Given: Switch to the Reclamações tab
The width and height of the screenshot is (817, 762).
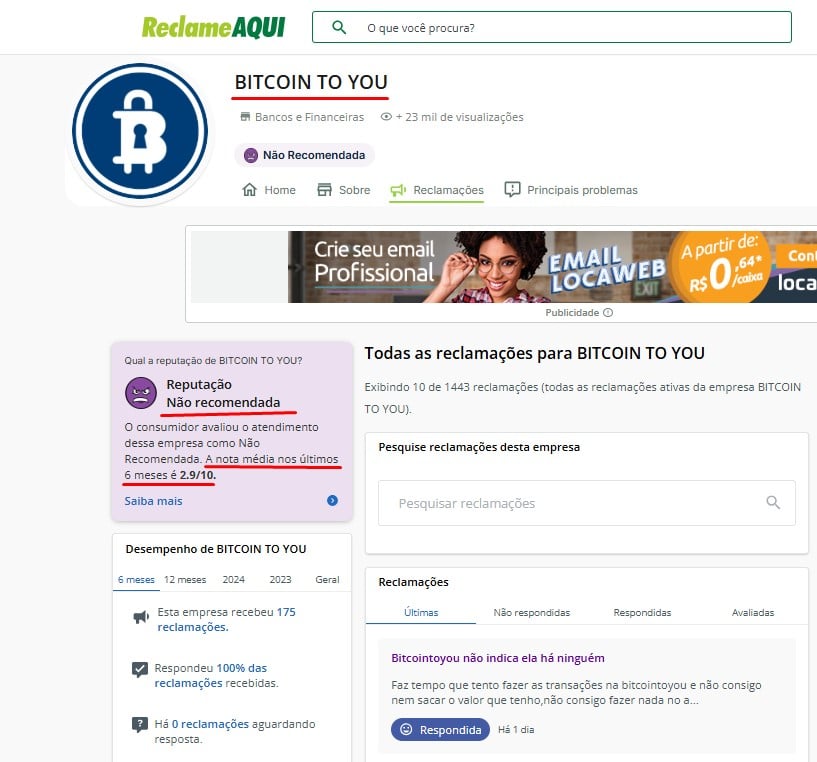Looking at the screenshot, I should [437, 190].
